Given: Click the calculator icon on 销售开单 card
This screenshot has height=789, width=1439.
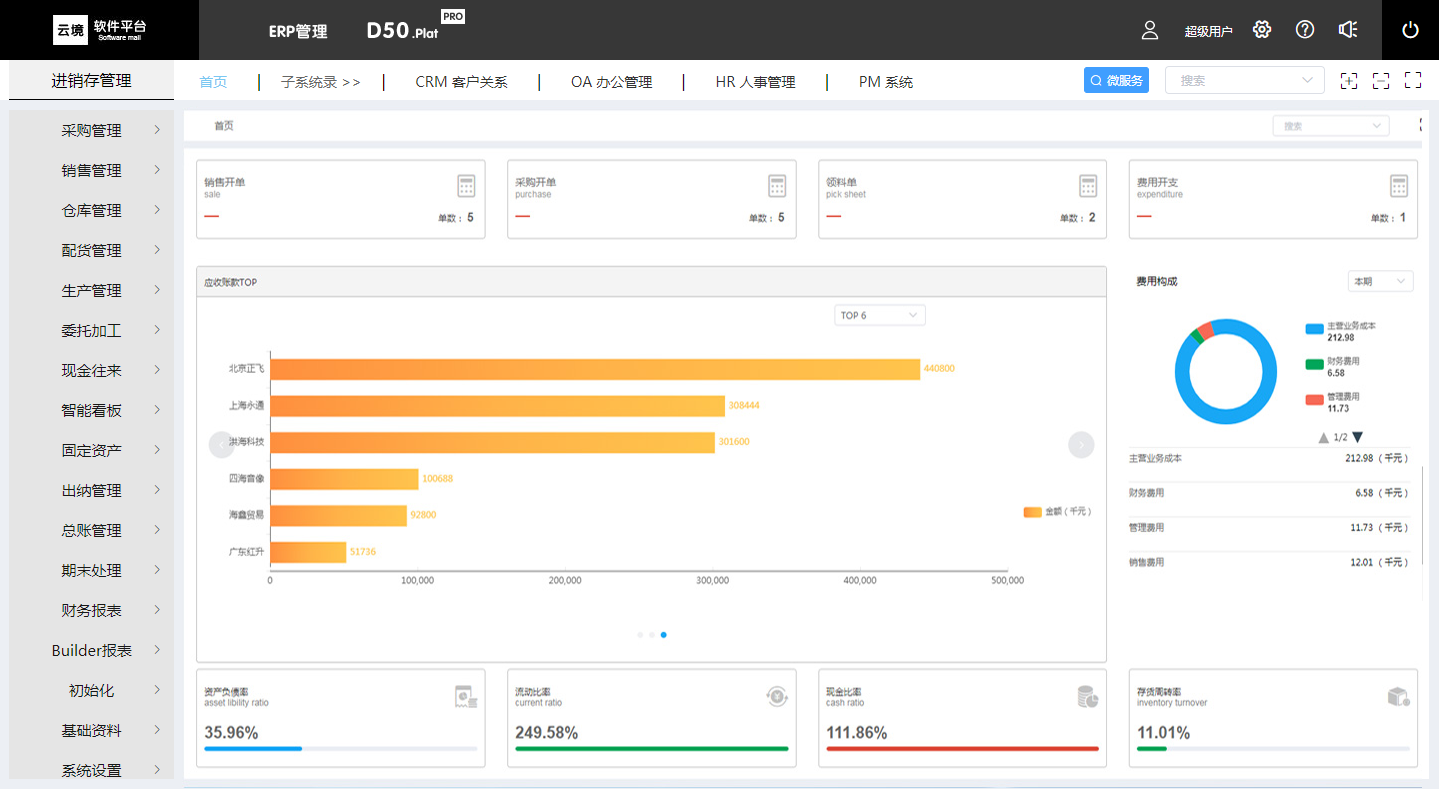Looking at the screenshot, I should click(x=466, y=186).
